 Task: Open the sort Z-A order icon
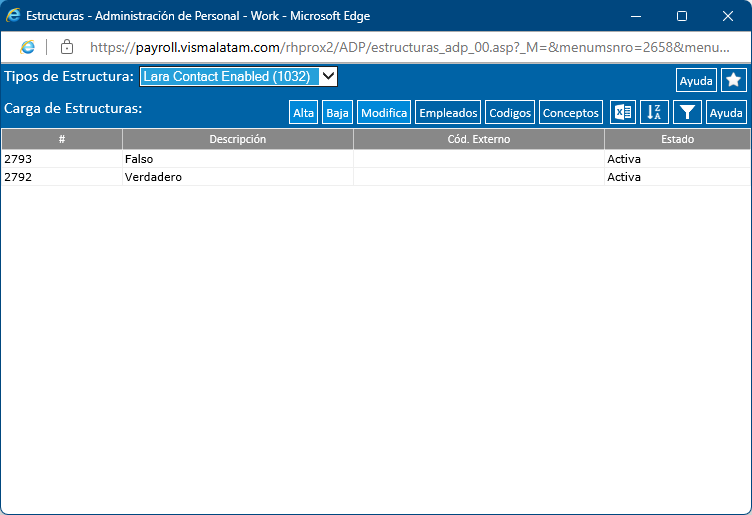[x=654, y=112]
